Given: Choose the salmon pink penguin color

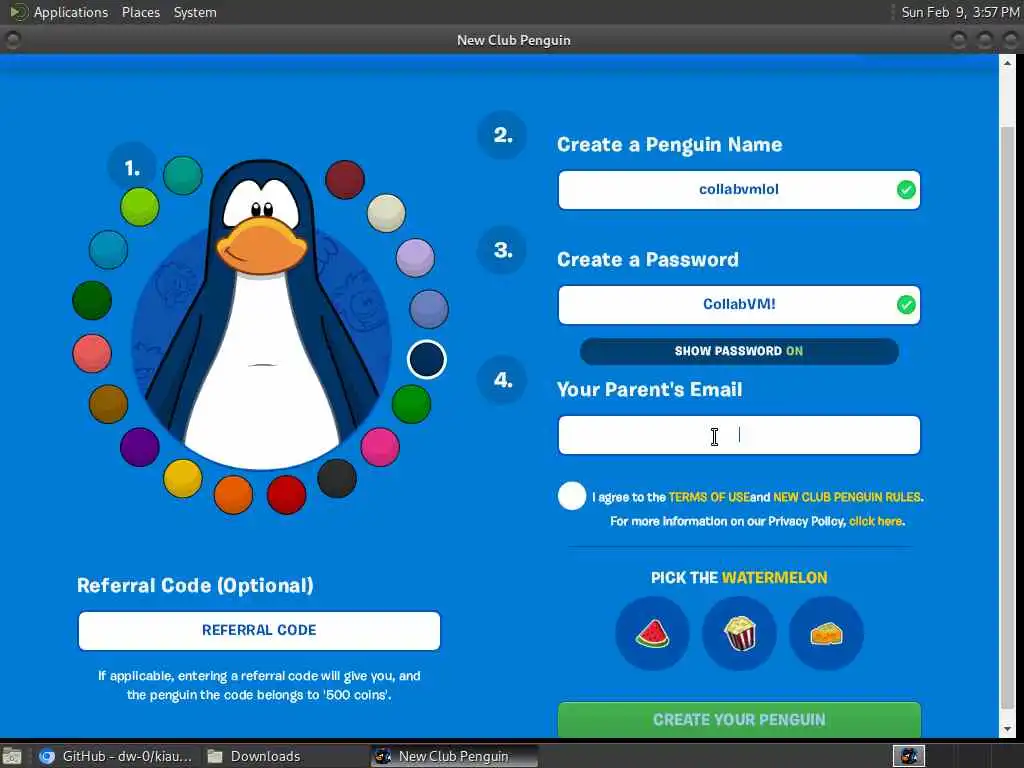Looking at the screenshot, I should (x=91, y=353).
